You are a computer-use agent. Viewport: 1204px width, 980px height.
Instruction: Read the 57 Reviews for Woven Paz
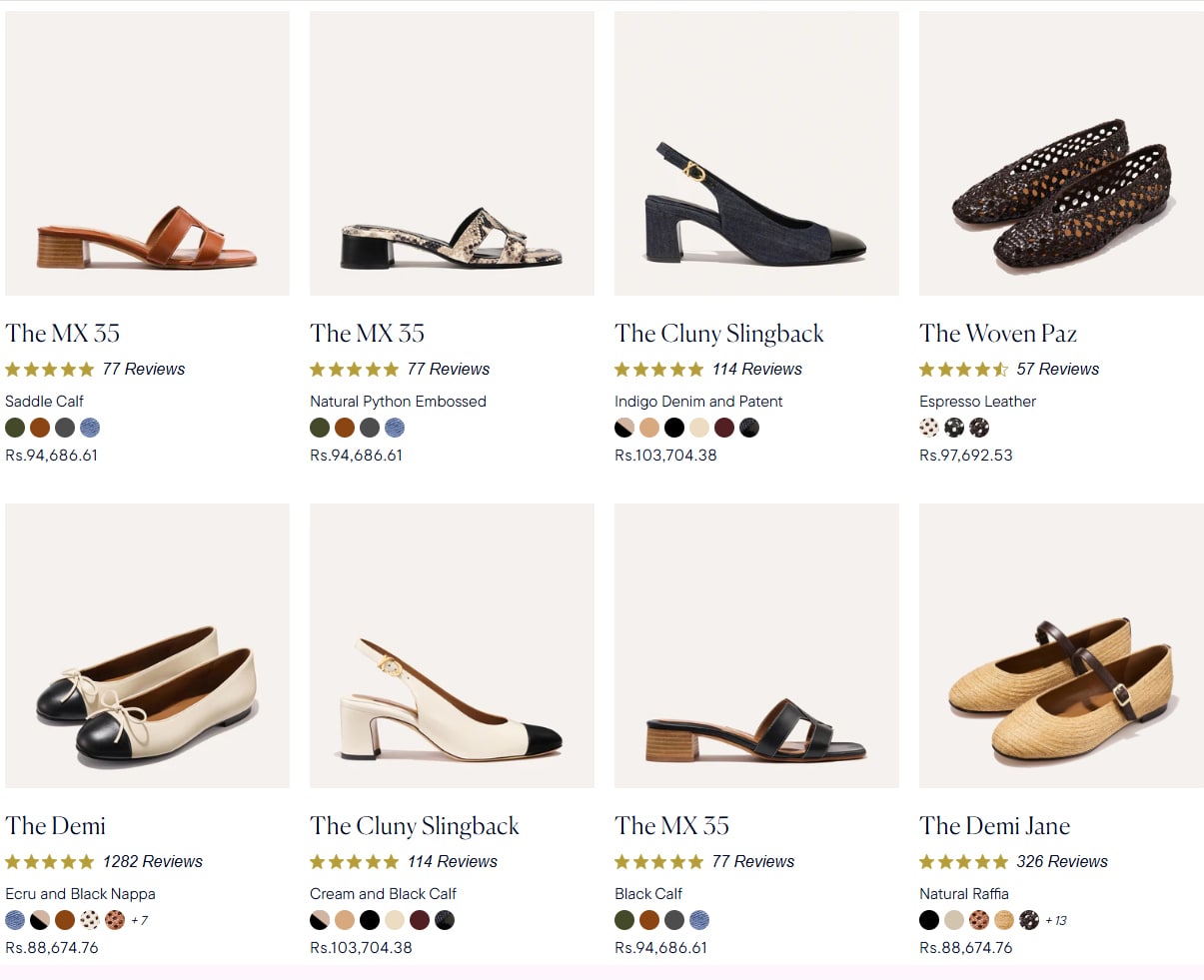[1057, 370]
